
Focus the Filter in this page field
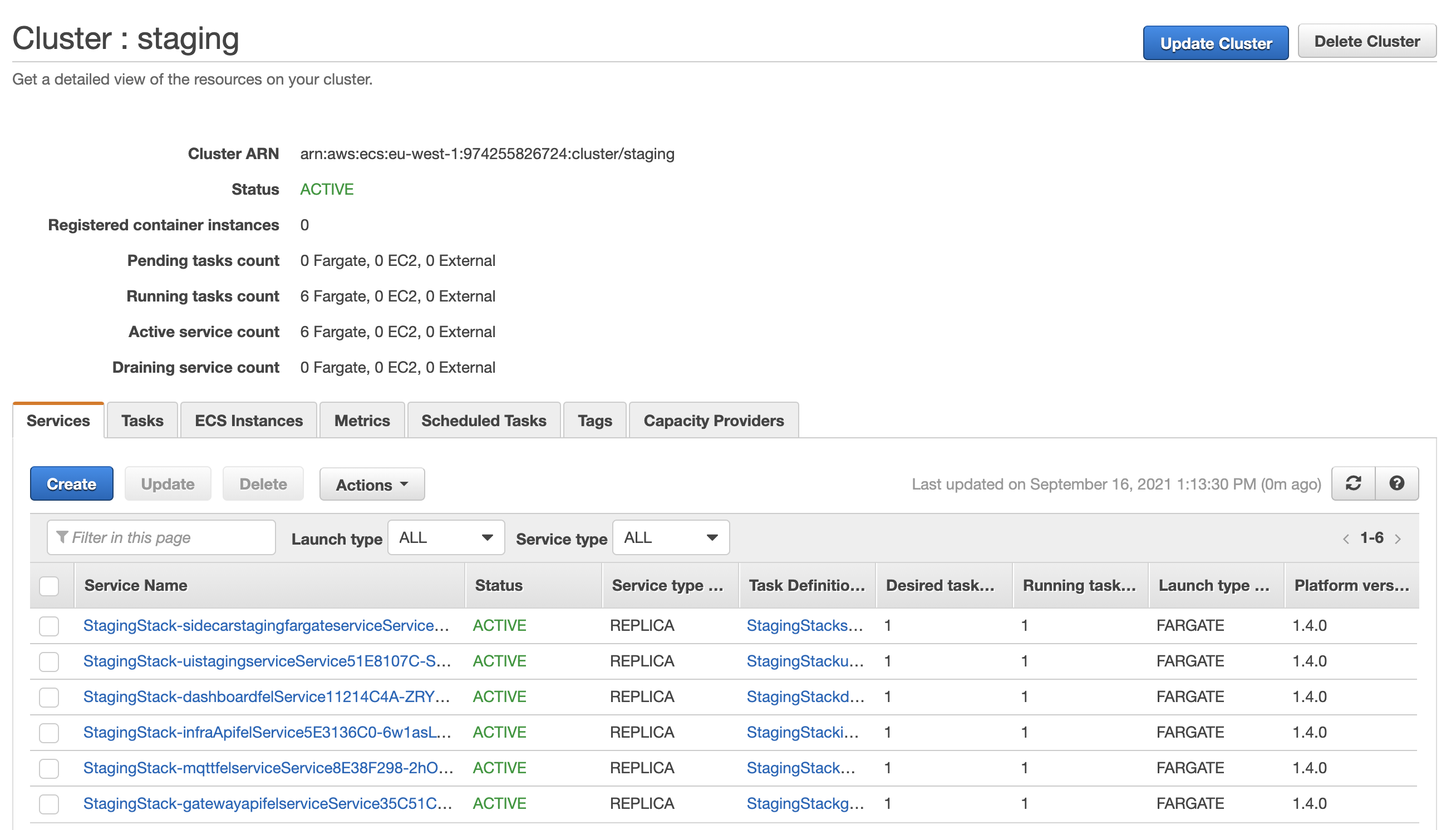point(161,537)
